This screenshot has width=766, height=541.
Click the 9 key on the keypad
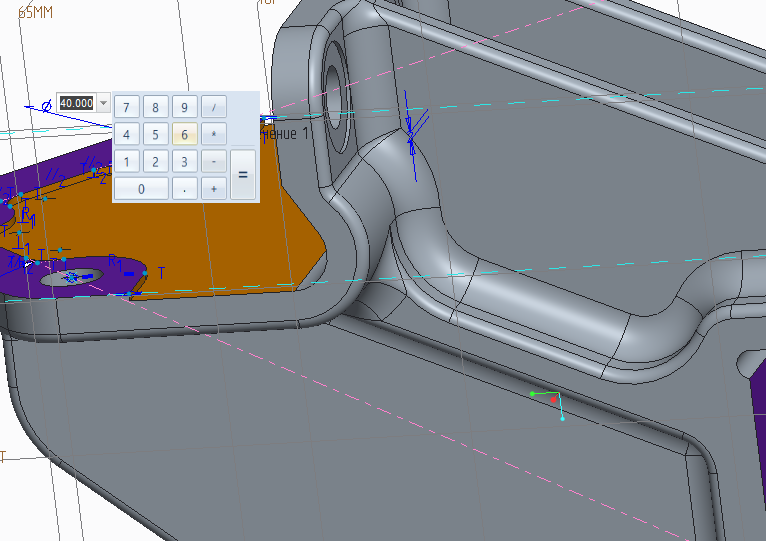[184, 107]
